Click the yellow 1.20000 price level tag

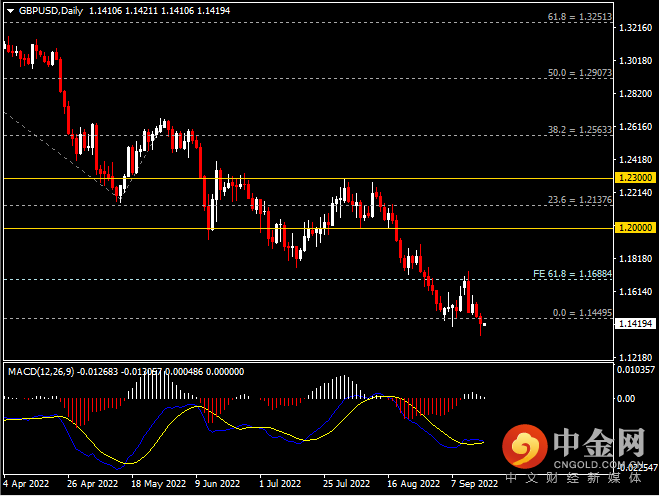coord(635,228)
